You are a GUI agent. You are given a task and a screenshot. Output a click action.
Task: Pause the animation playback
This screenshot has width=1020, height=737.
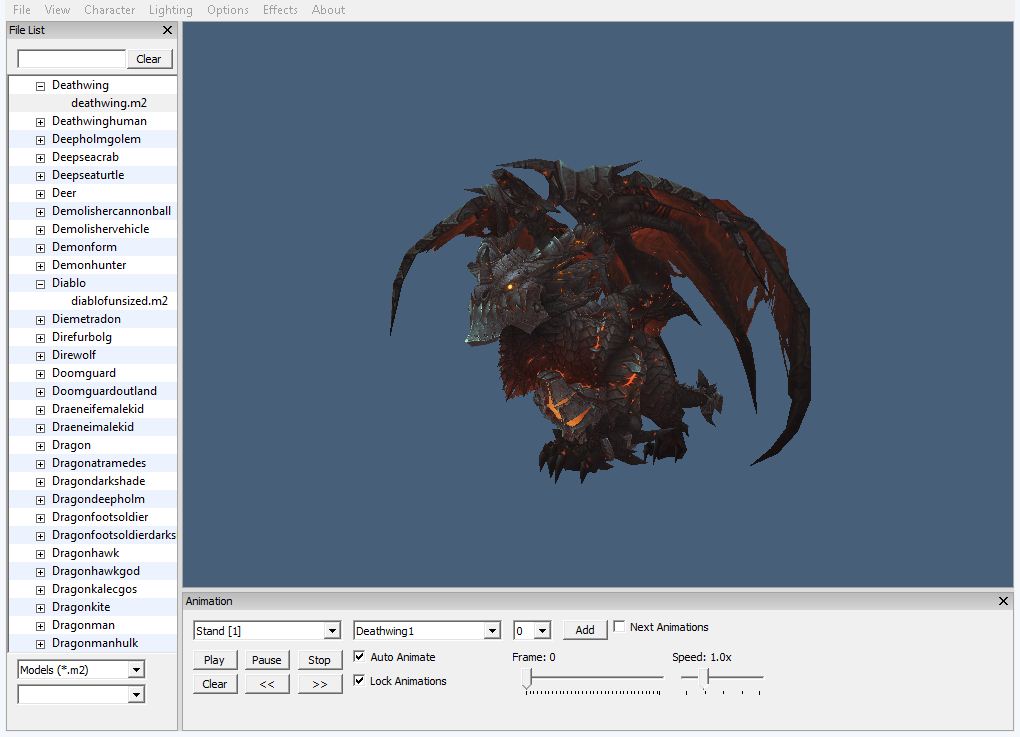[267, 660]
